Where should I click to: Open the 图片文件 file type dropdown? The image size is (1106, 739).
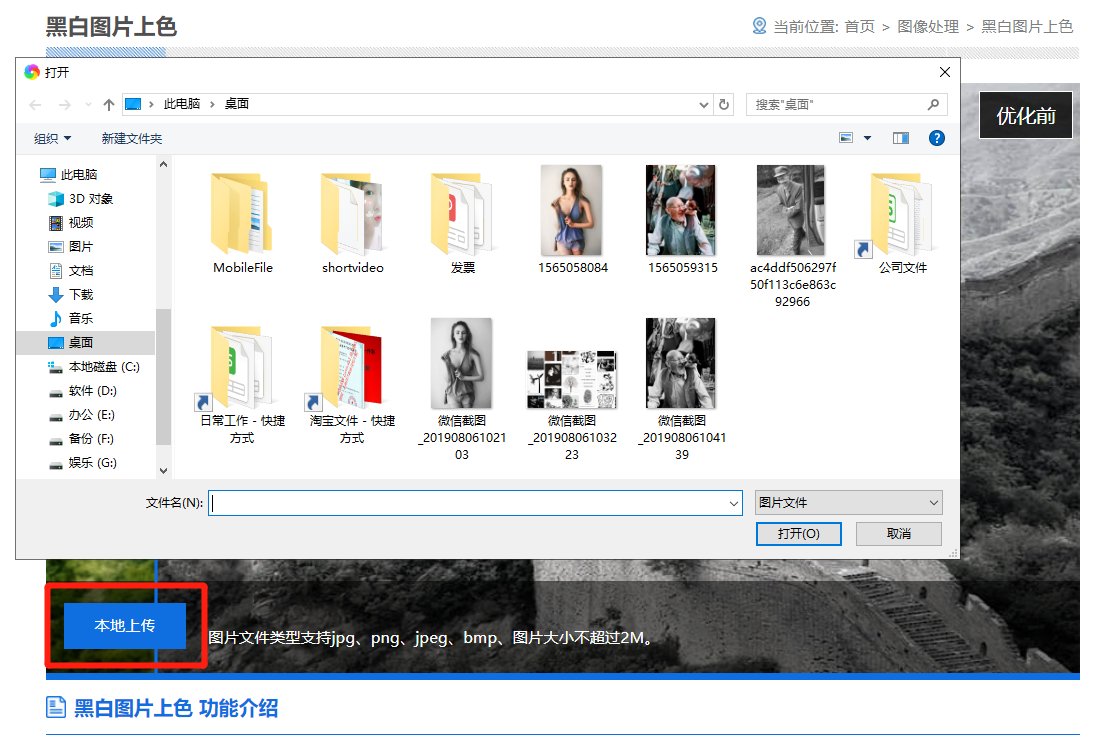[848, 503]
